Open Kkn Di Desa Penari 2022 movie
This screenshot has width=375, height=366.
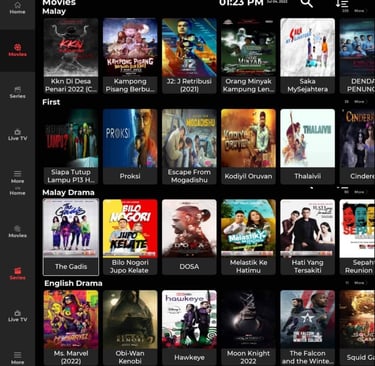[x=71, y=56]
